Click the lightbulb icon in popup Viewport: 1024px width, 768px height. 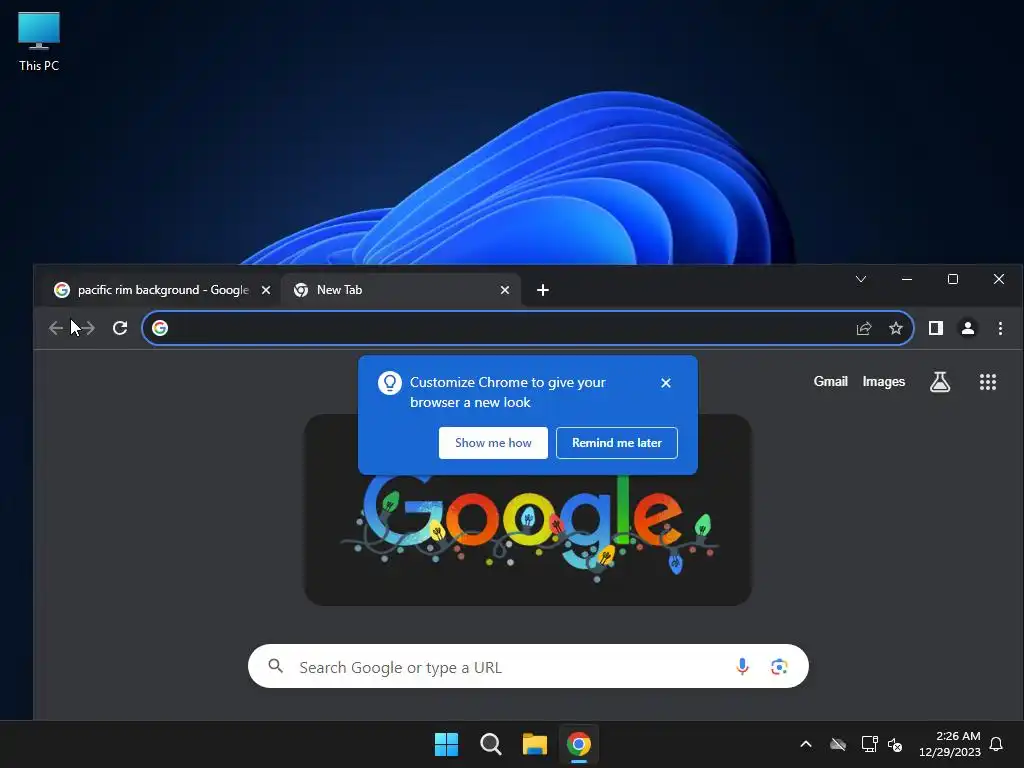pyautogui.click(x=390, y=383)
